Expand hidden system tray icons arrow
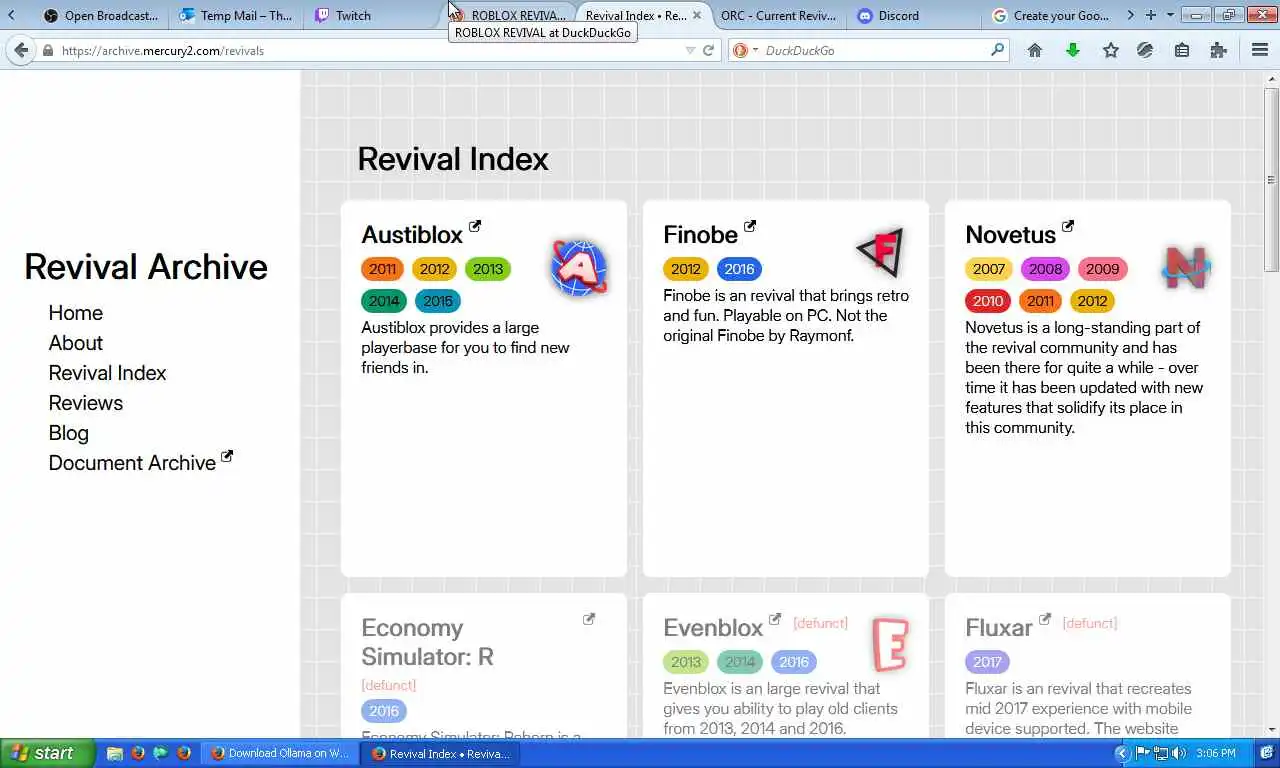The width and height of the screenshot is (1280, 768). point(1121,753)
